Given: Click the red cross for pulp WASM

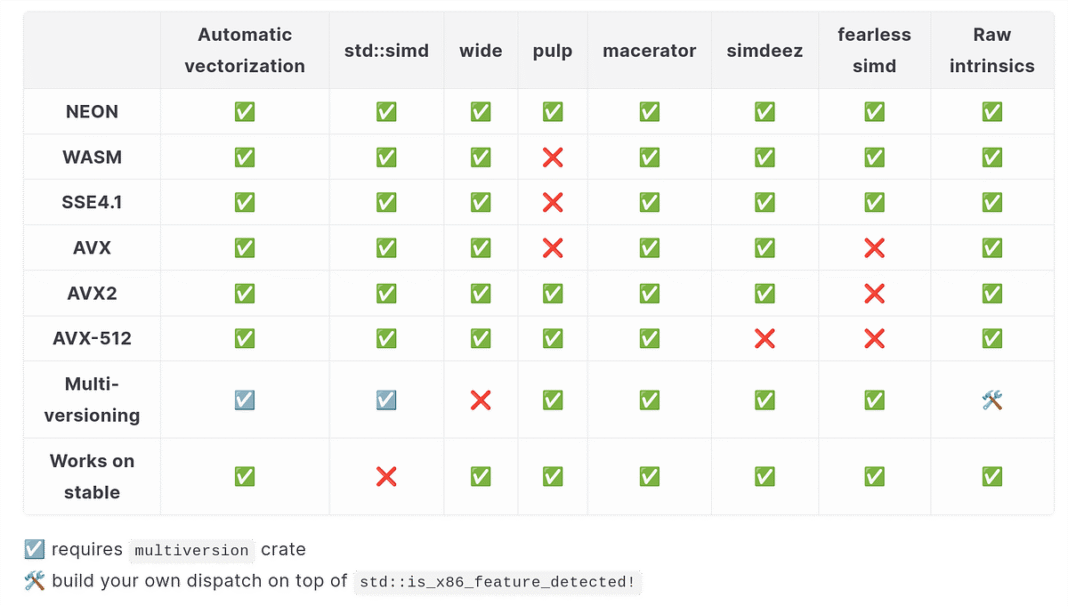Looking at the screenshot, I should tap(552, 157).
